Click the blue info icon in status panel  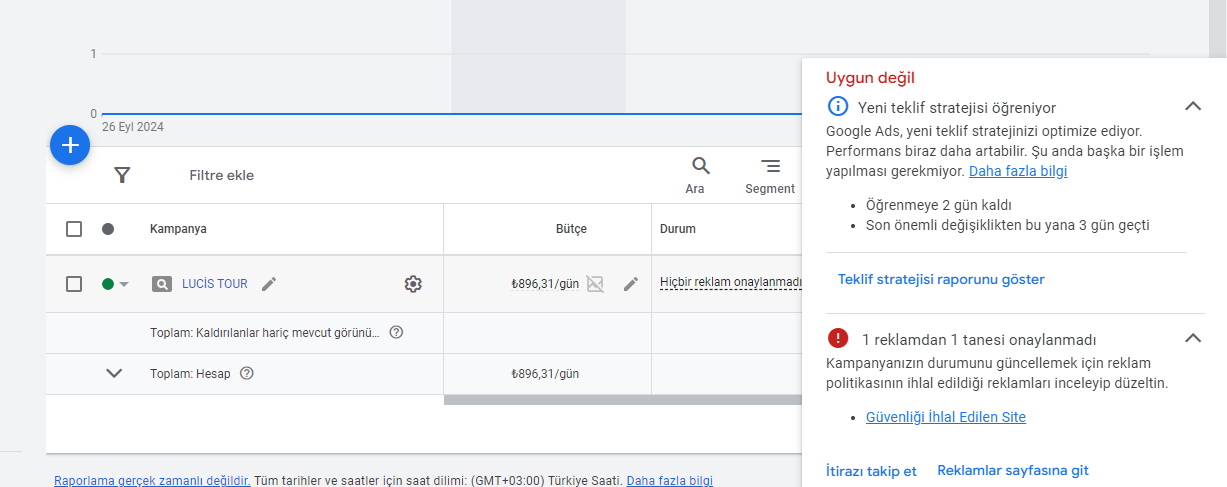click(838, 106)
